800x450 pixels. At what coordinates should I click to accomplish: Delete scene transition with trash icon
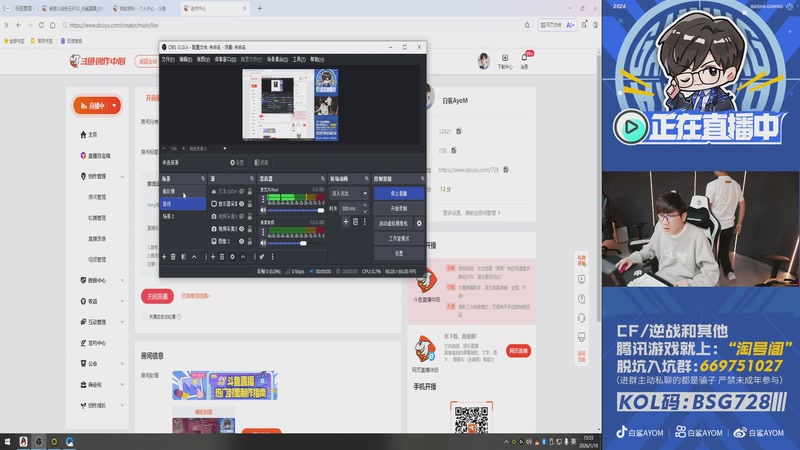click(356, 222)
